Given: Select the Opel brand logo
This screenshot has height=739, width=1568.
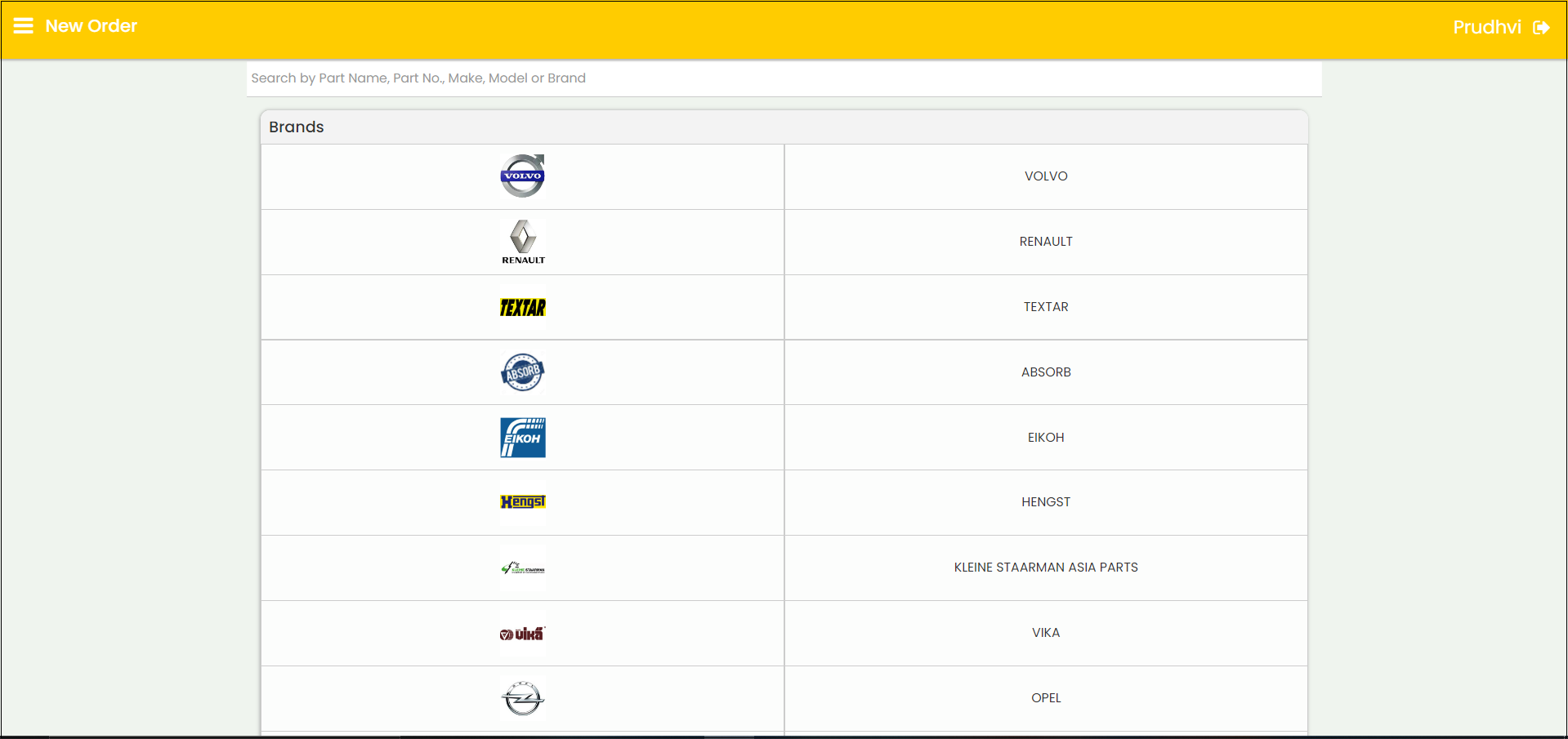Looking at the screenshot, I should 523,699.
